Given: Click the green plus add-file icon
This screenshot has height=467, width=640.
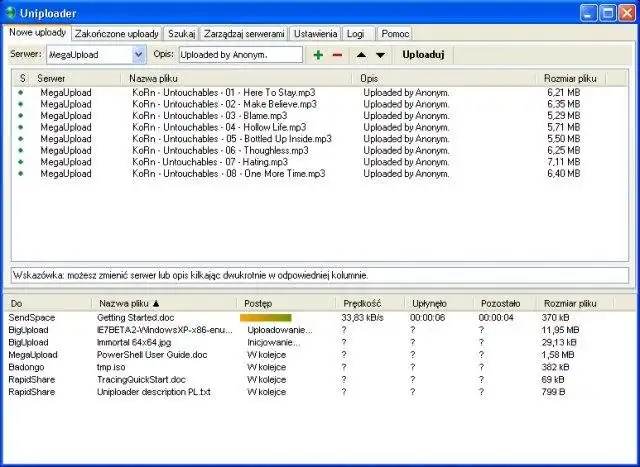Looking at the screenshot, I should pyautogui.click(x=318, y=55).
